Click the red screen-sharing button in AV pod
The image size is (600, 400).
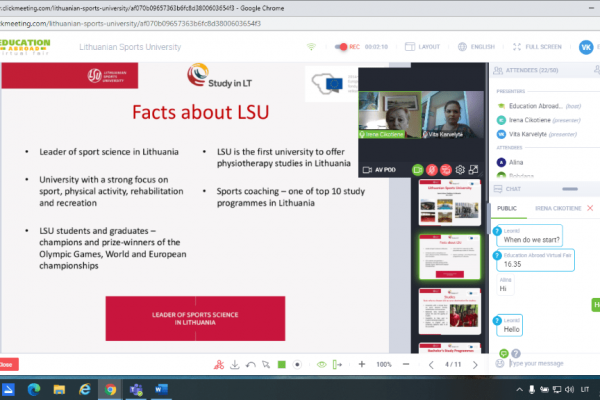pyautogui.click(x=446, y=170)
